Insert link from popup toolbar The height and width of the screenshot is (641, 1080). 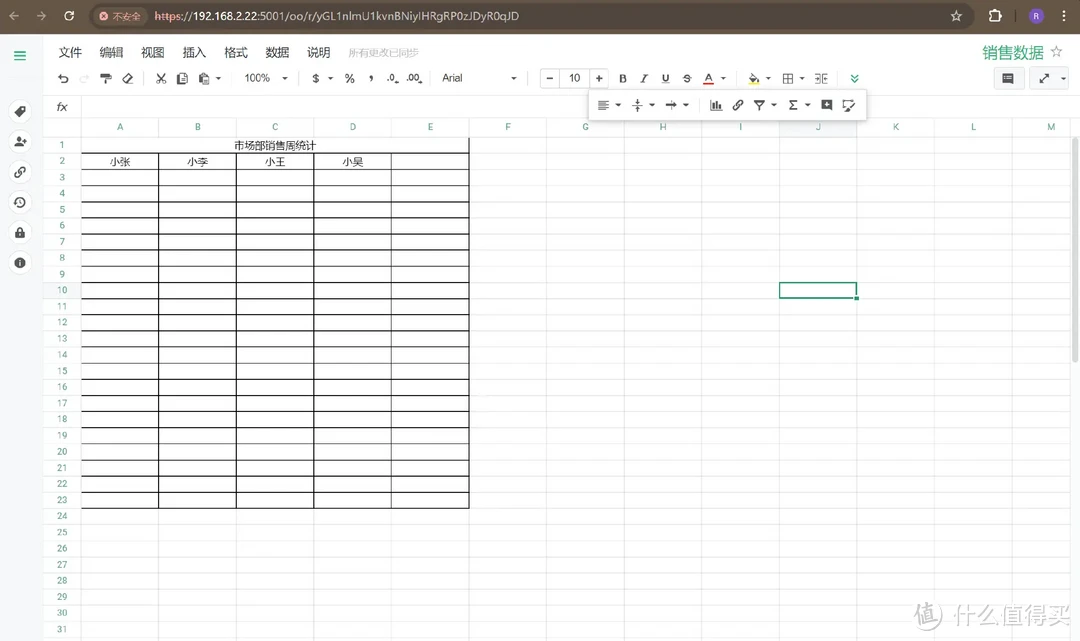click(x=738, y=105)
